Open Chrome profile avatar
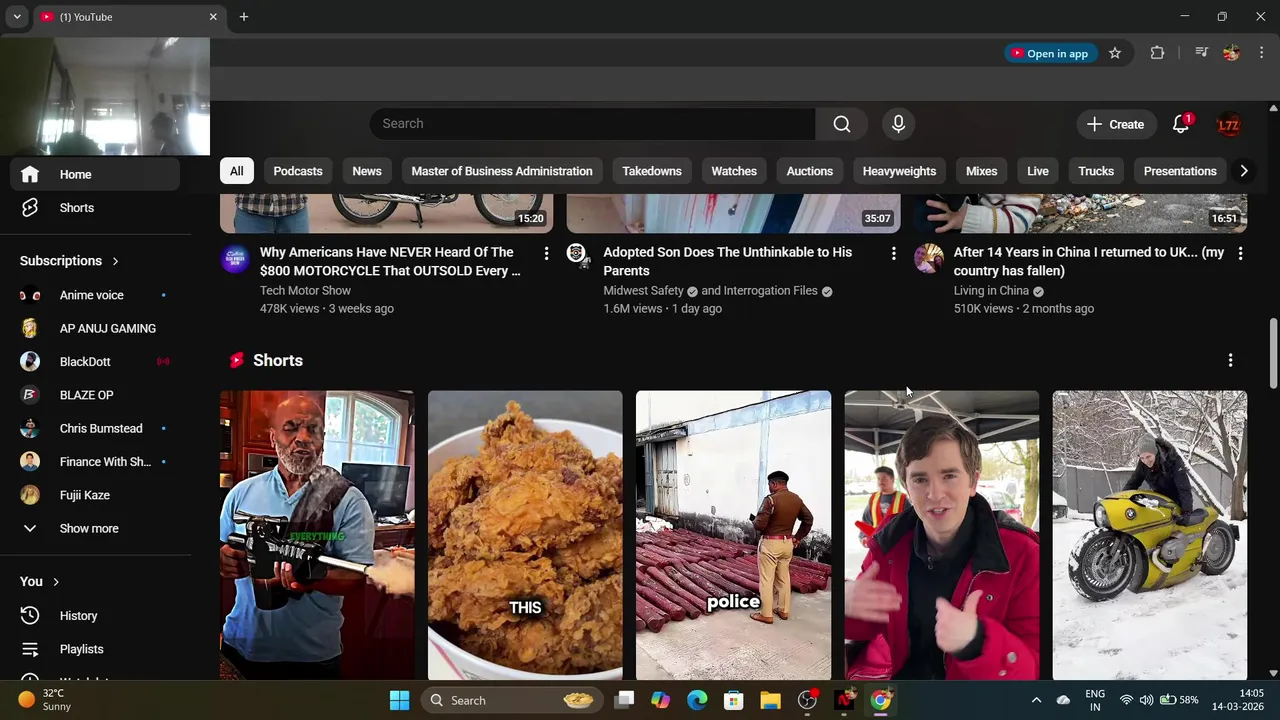Image resolution: width=1280 pixels, height=720 pixels. 1231,53
